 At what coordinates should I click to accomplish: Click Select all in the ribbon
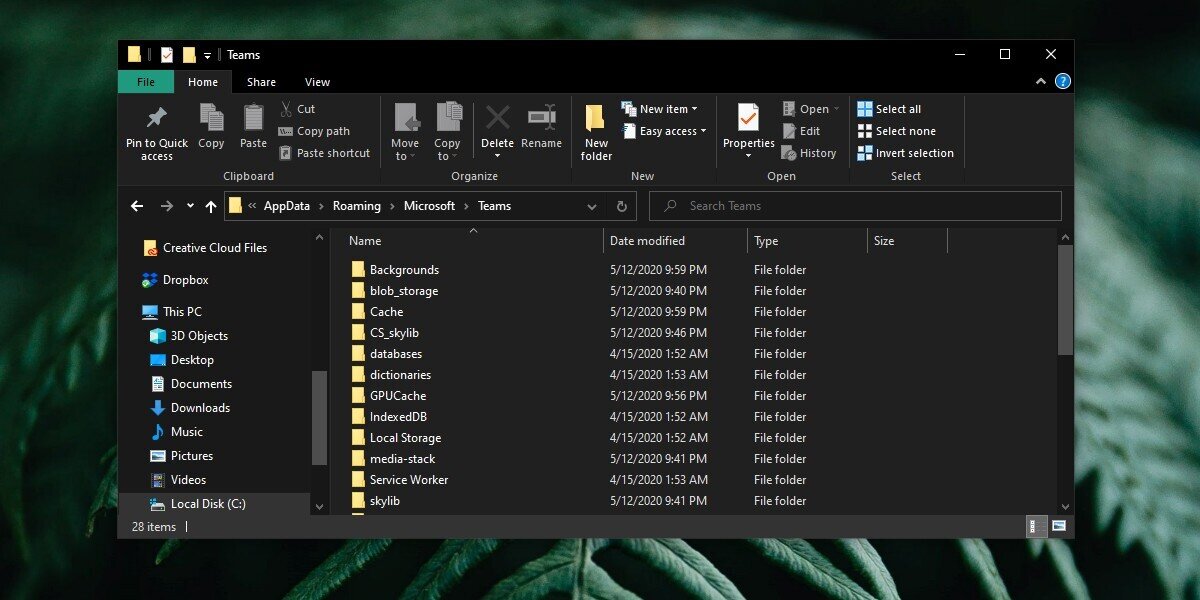[x=889, y=109]
